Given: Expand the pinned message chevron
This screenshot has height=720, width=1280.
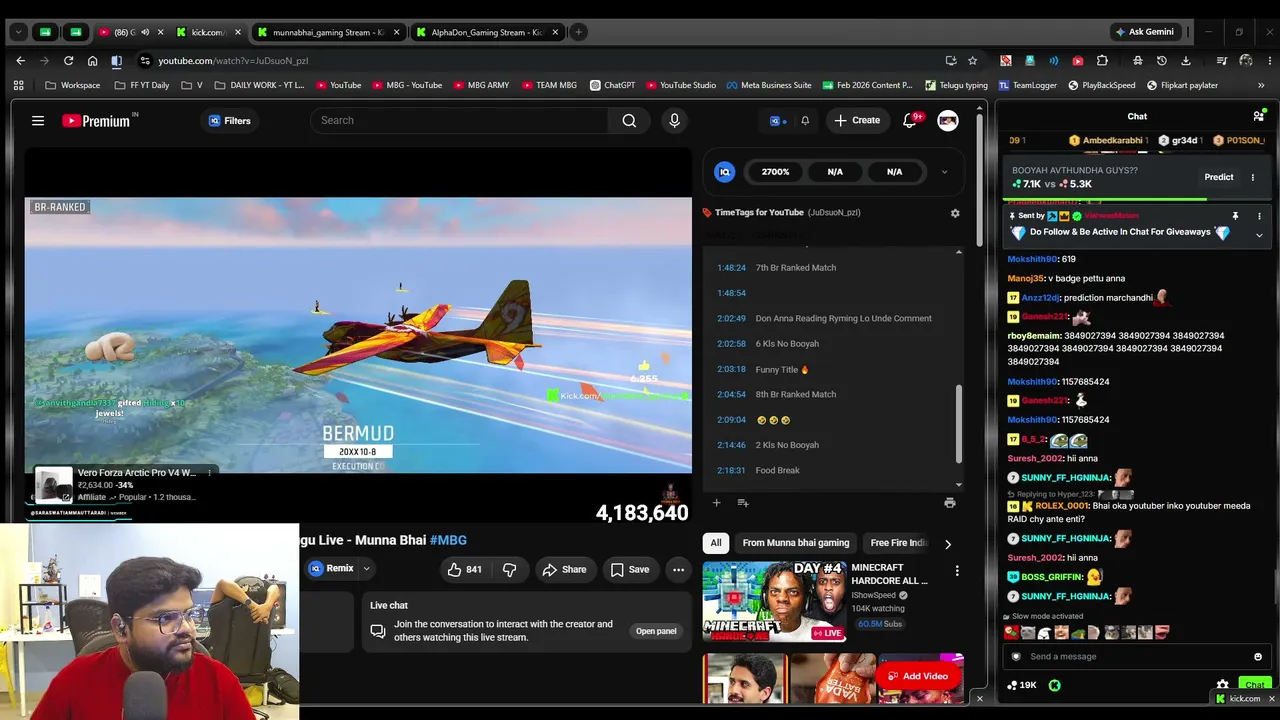Looking at the screenshot, I should [1259, 235].
